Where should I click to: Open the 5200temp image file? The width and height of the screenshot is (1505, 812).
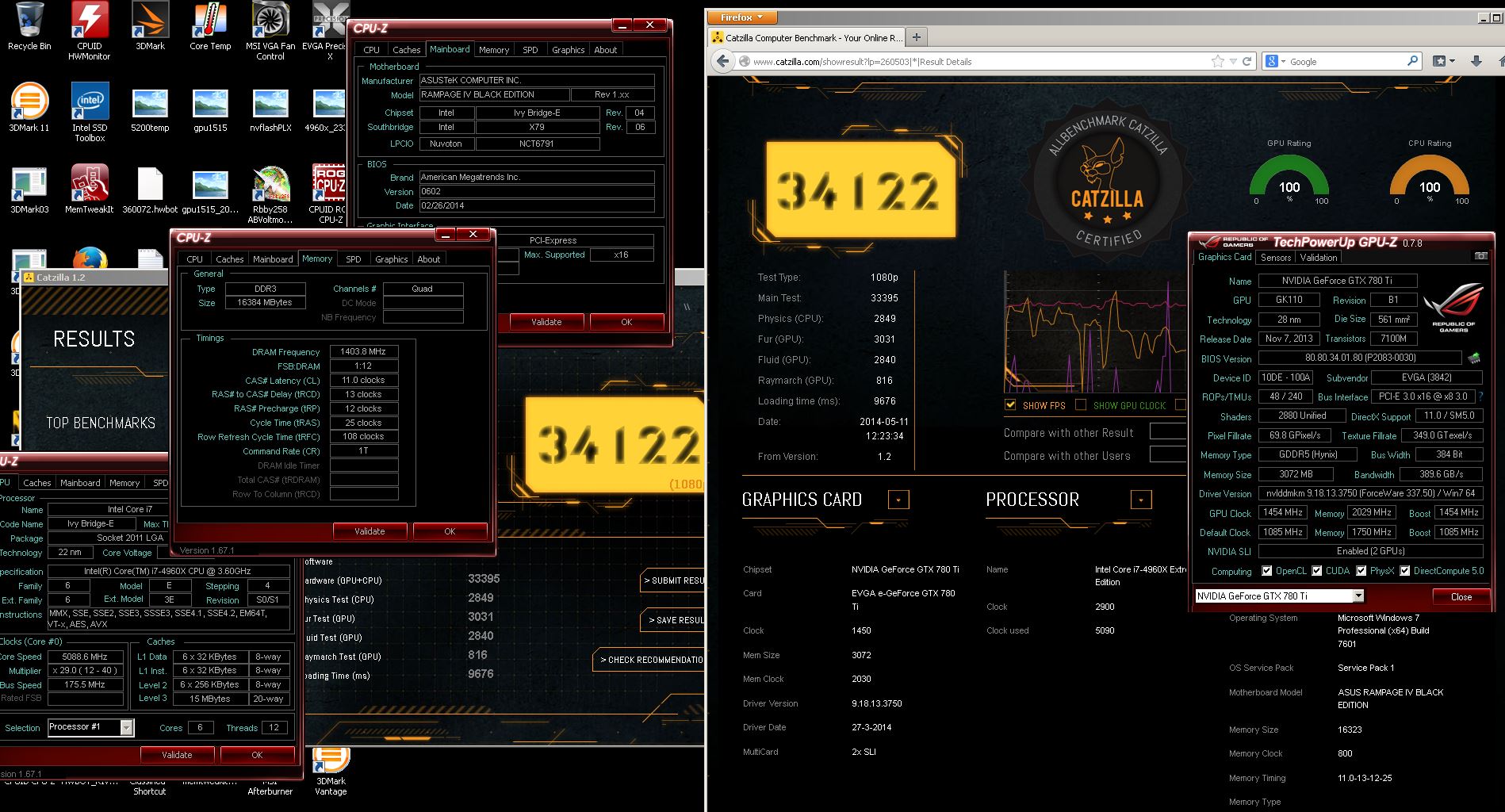coord(150,108)
